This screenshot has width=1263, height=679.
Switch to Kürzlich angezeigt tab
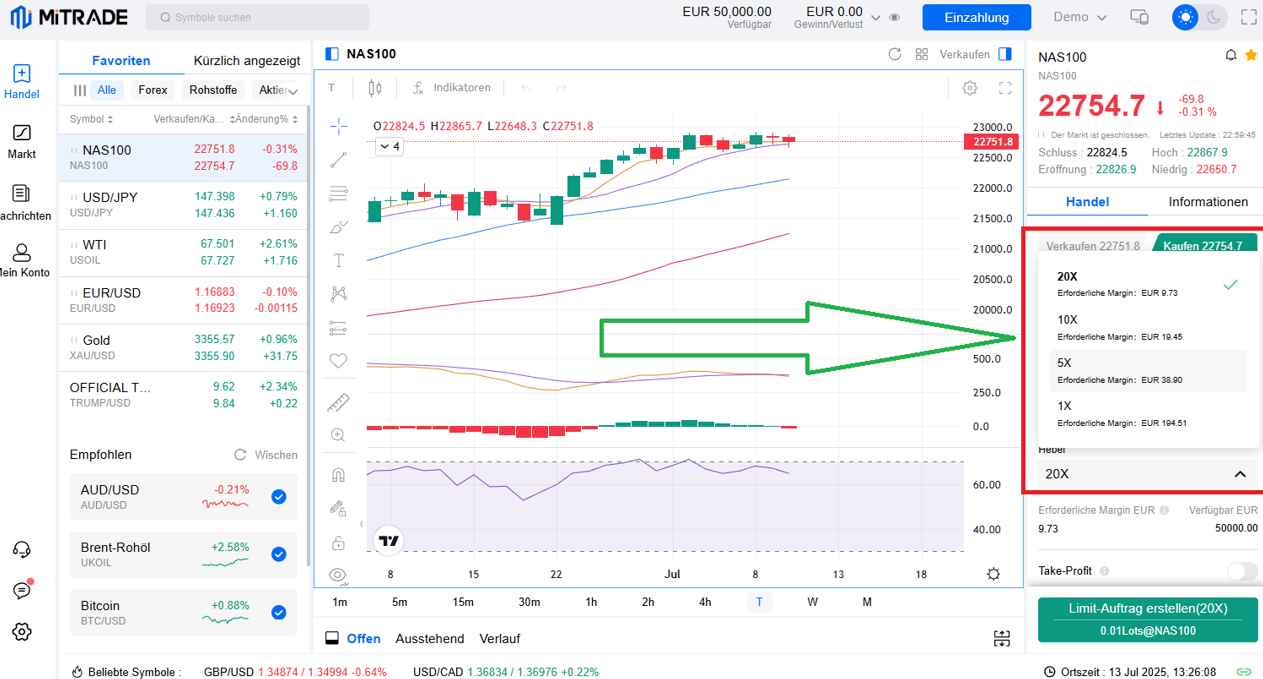tap(246, 60)
